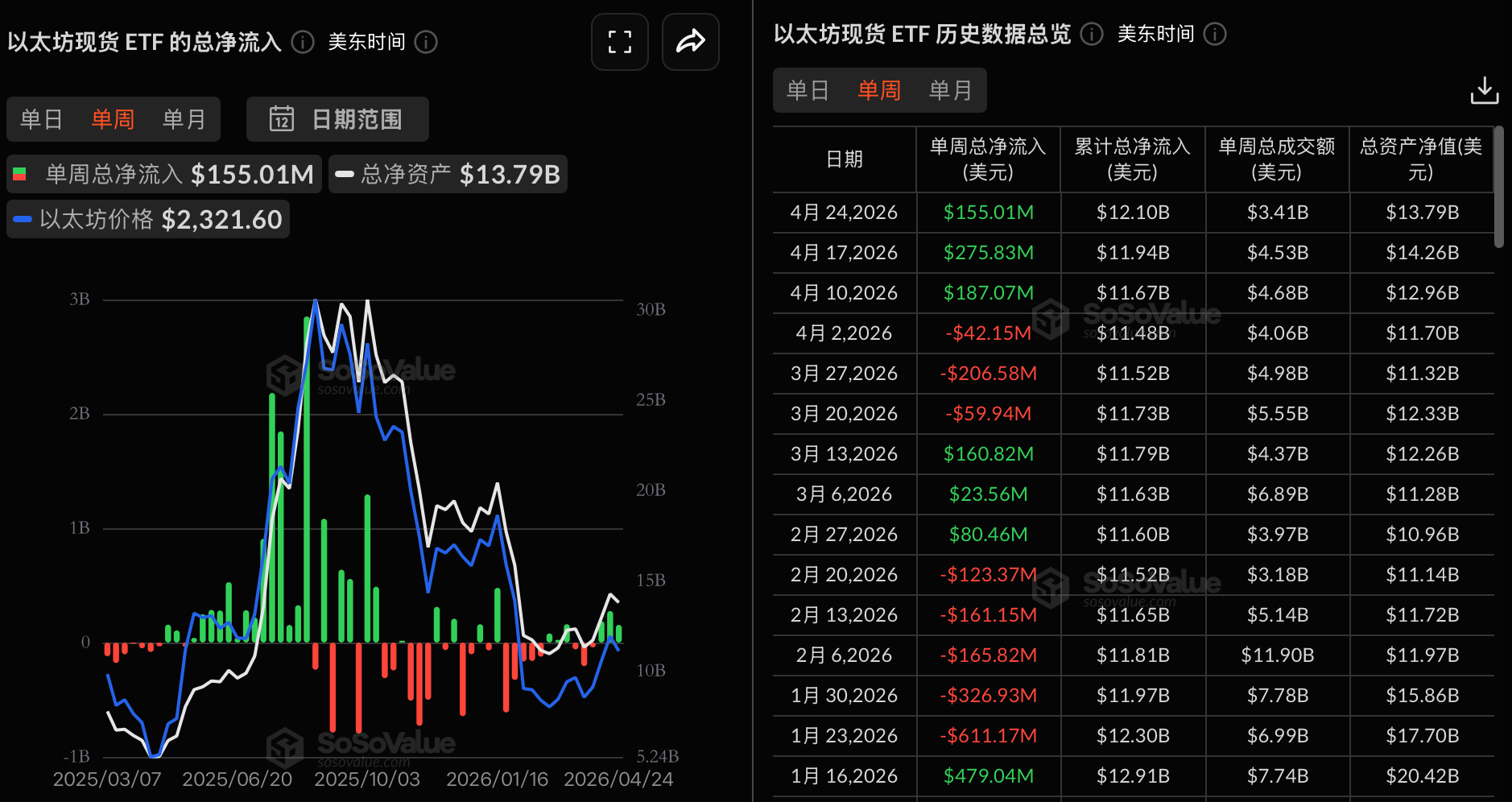Click the info icon next to right 美东时间 label
Viewport: 1512px width, 802px height.
(1216, 34)
